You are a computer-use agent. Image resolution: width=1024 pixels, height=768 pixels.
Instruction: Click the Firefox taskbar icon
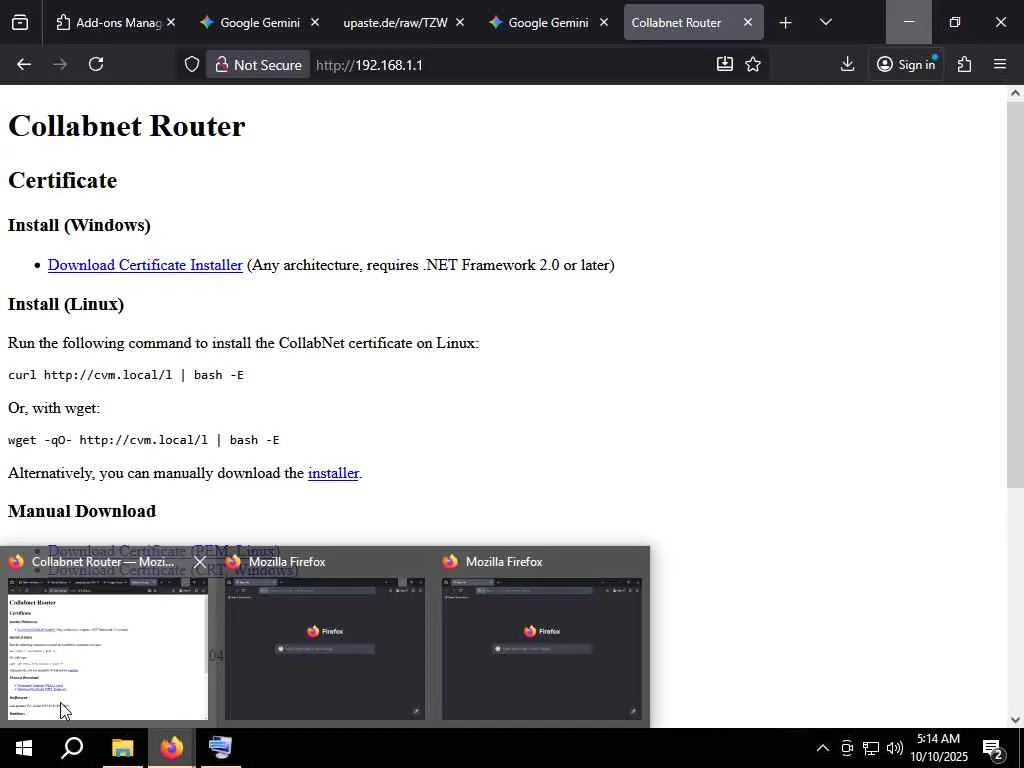pyautogui.click(x=171, y=748)
